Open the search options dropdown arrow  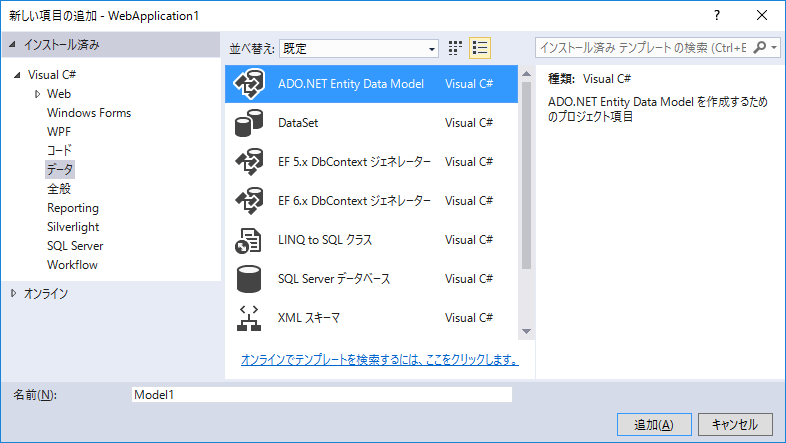point(774,48)
